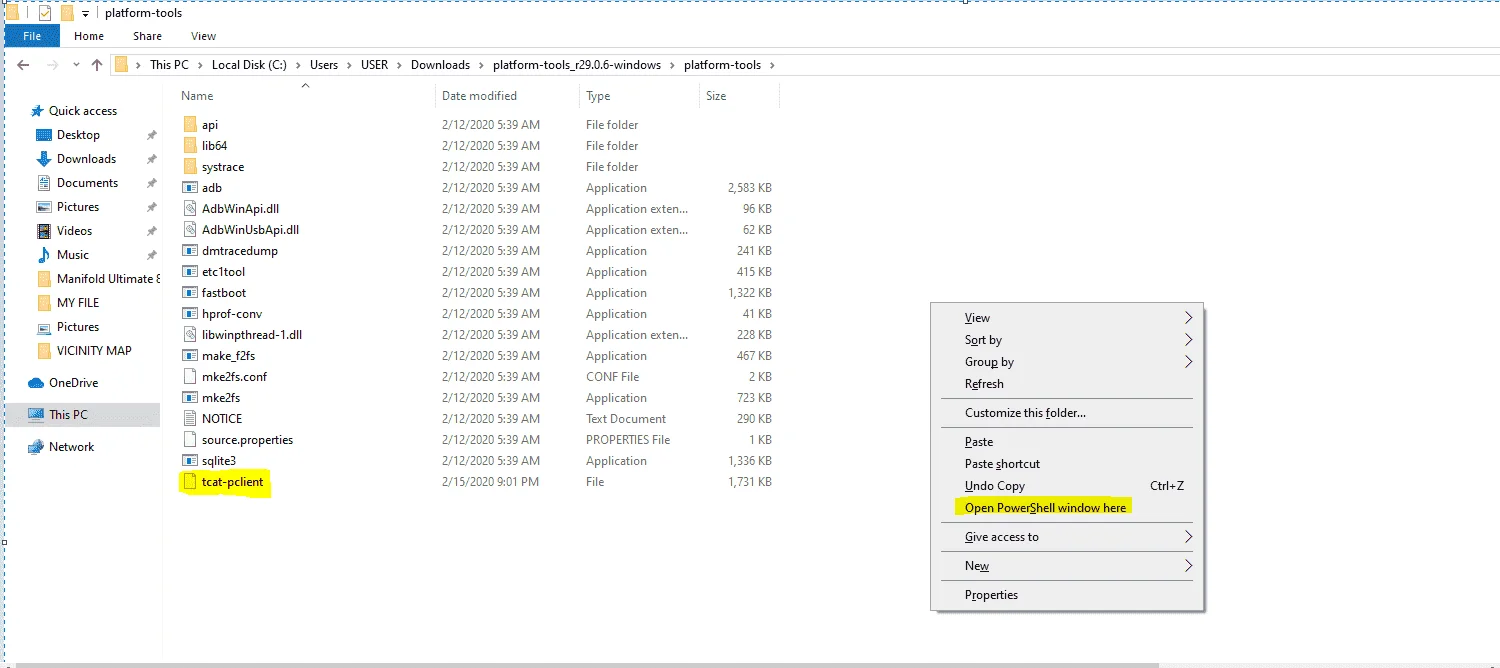Open MY FILE folder in sidebar

tap(78, 303)
